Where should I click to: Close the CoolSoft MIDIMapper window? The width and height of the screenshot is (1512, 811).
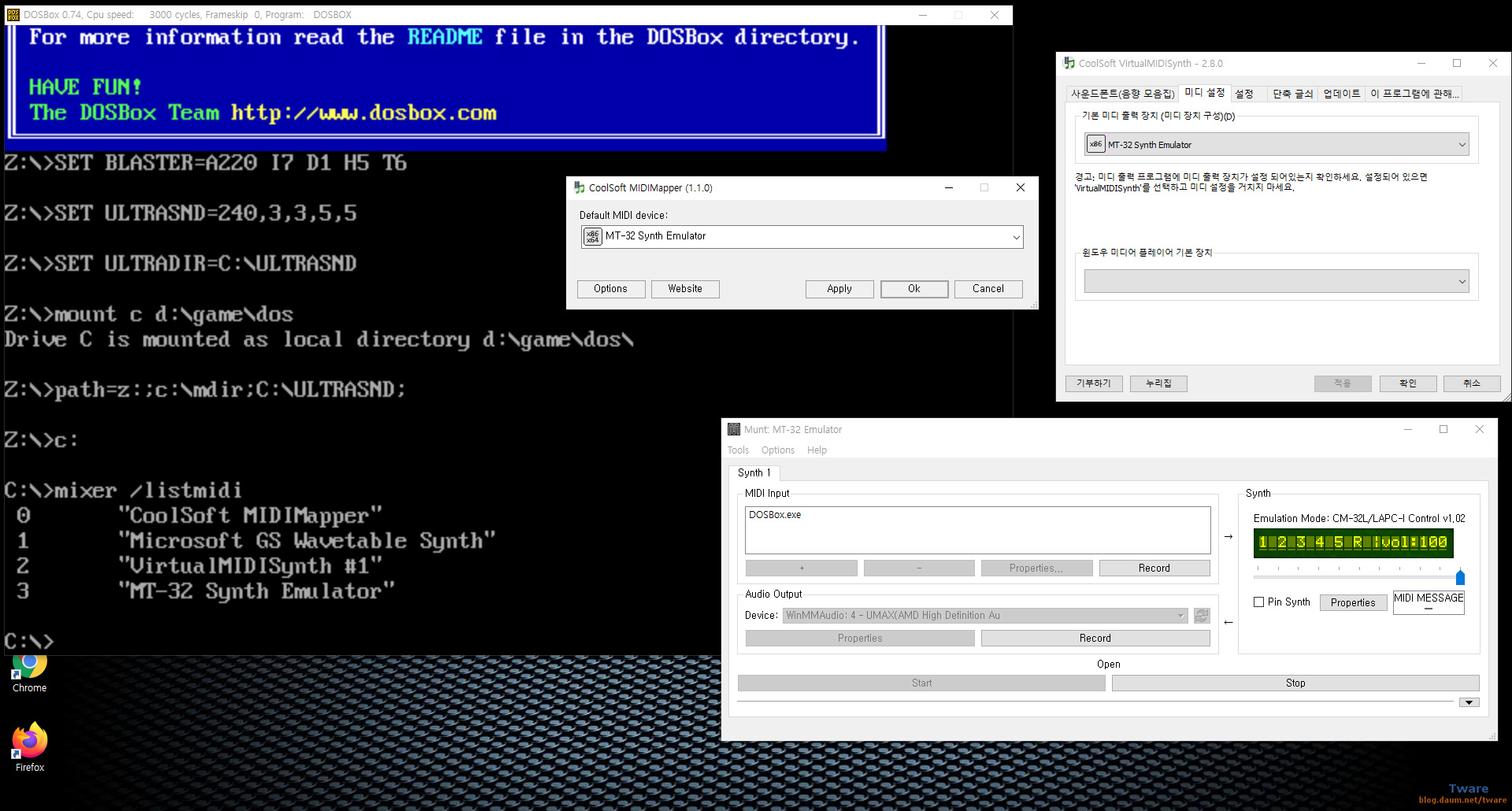pos(1021,187)
